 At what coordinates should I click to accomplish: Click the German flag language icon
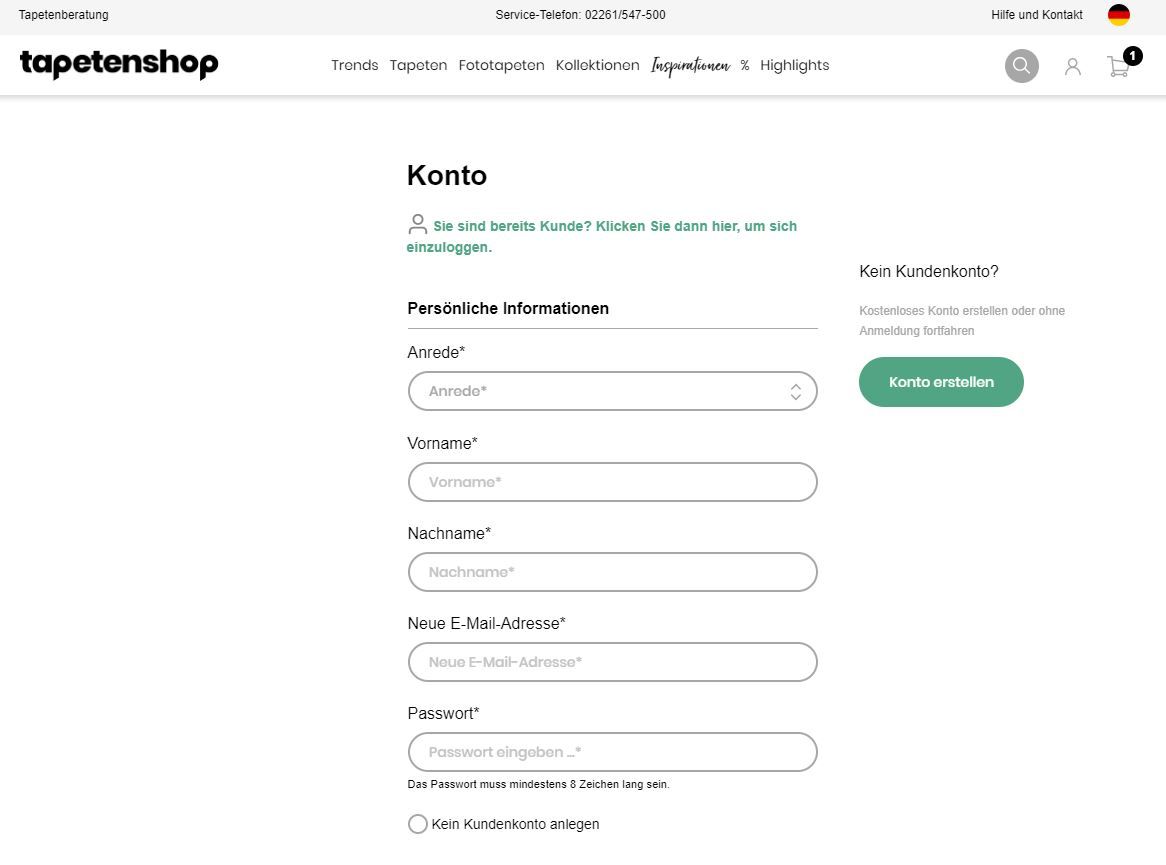[x=1119, y=15]
